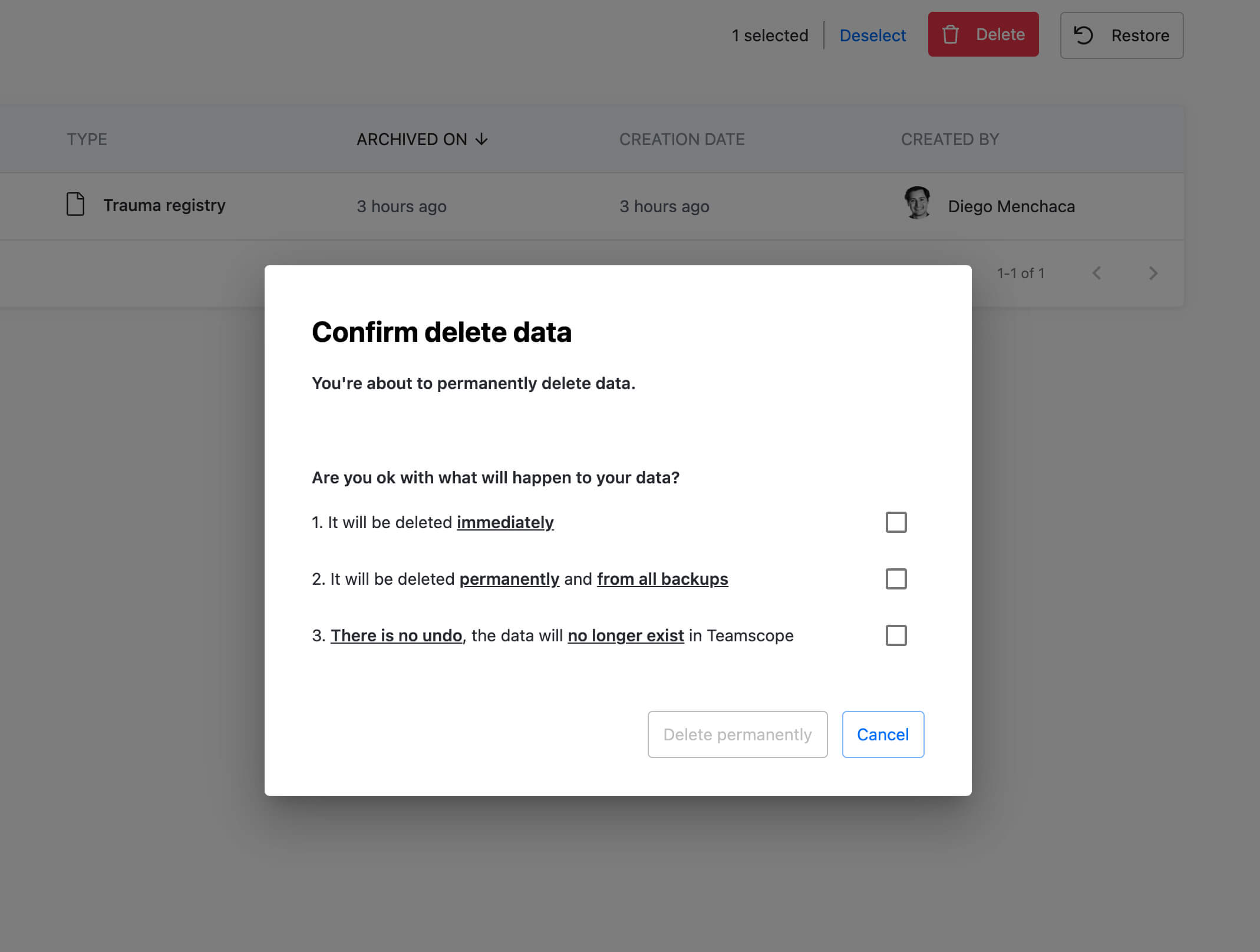Image resolution: width=1260 pixels, height=952 pixels.
Task: Go to the next page chevron
Action: pos(1153,273)
